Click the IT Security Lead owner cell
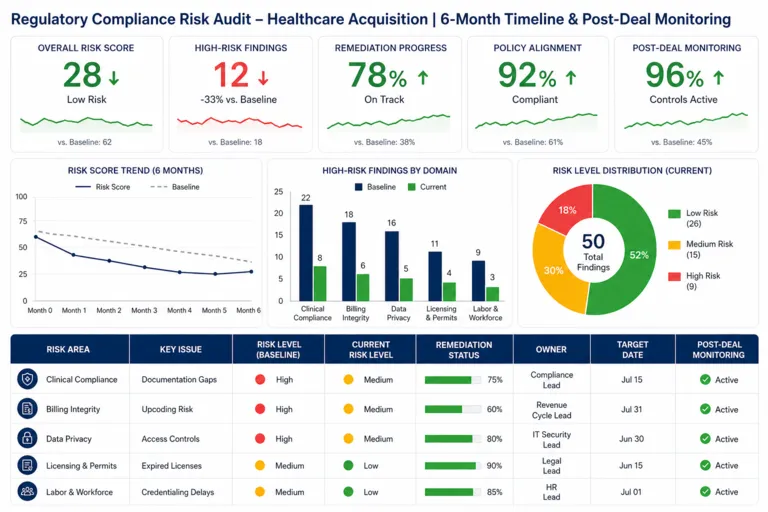This screenshot has height=512, width=768. click(552, 439)
